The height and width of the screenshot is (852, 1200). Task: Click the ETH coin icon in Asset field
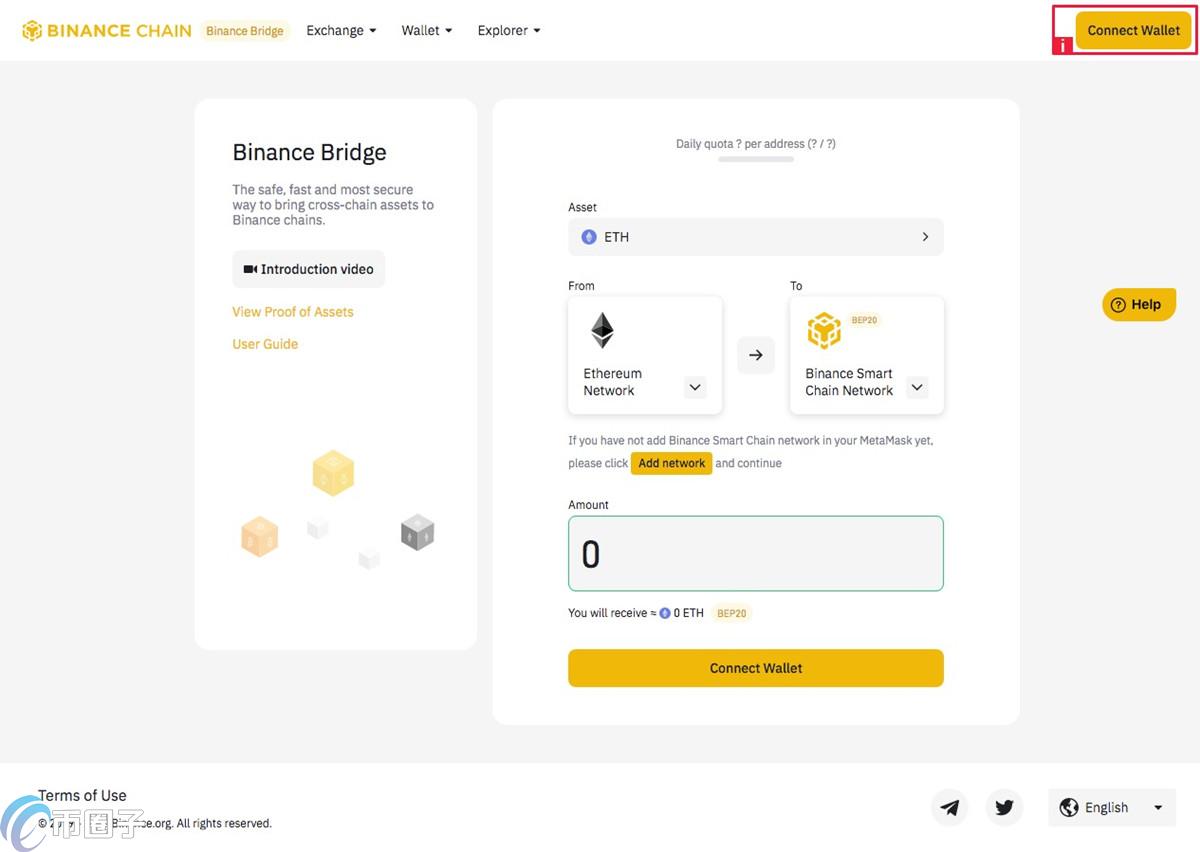[x=589, y=237]
